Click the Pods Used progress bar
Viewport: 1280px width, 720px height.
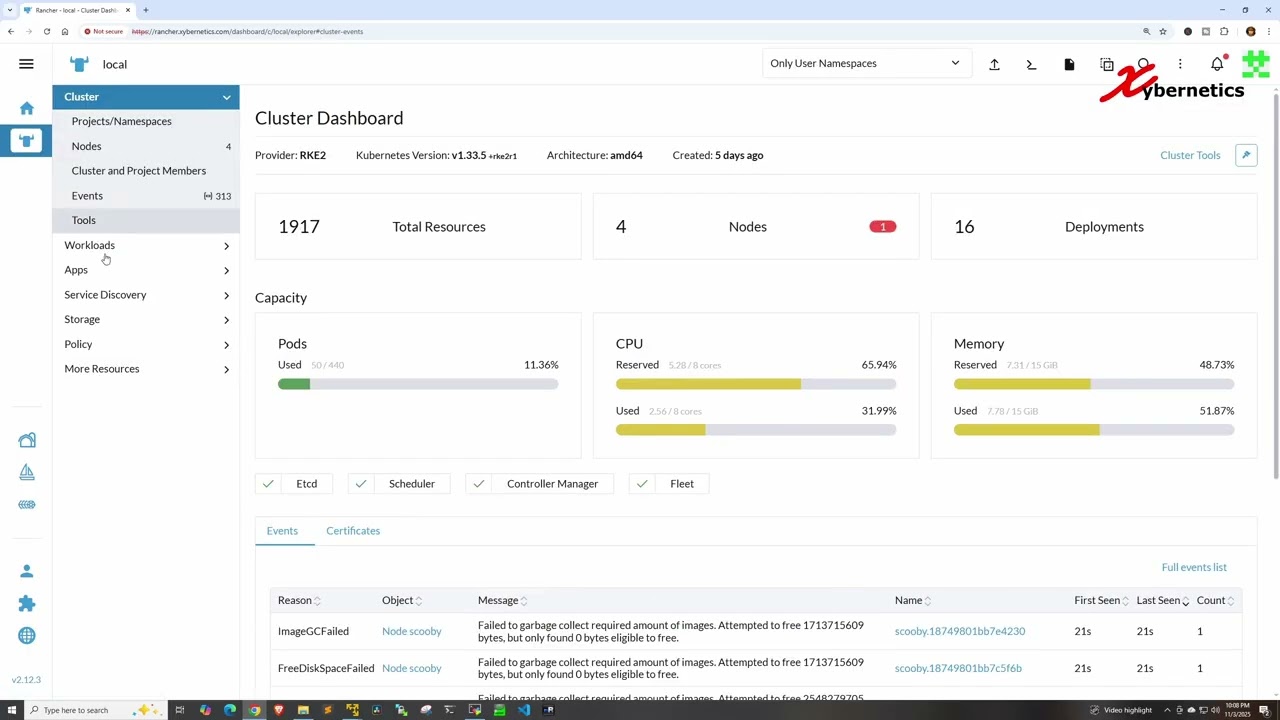coord(418,384)
